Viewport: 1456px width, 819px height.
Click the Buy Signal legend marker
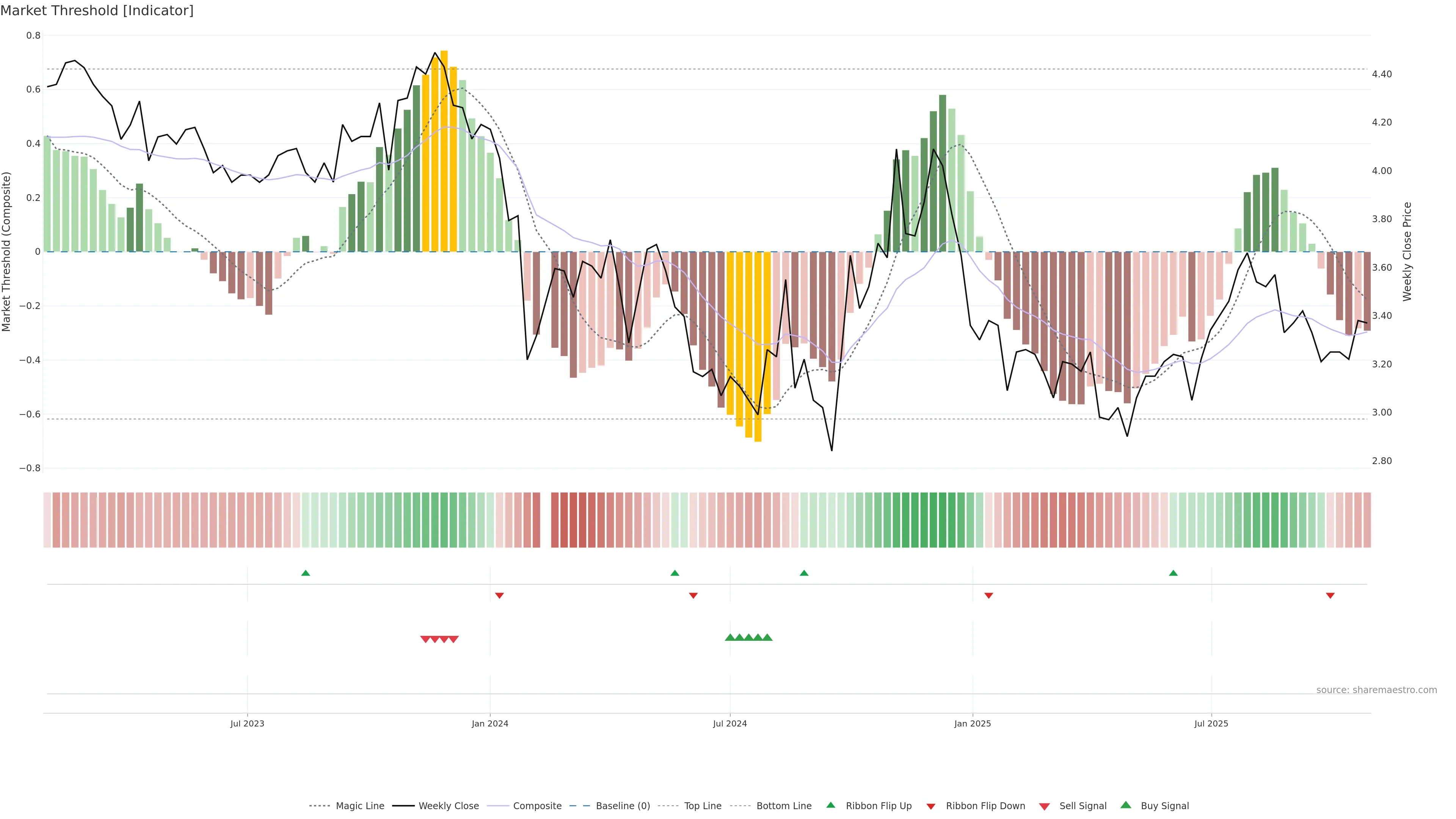[x=1126, y=805]
